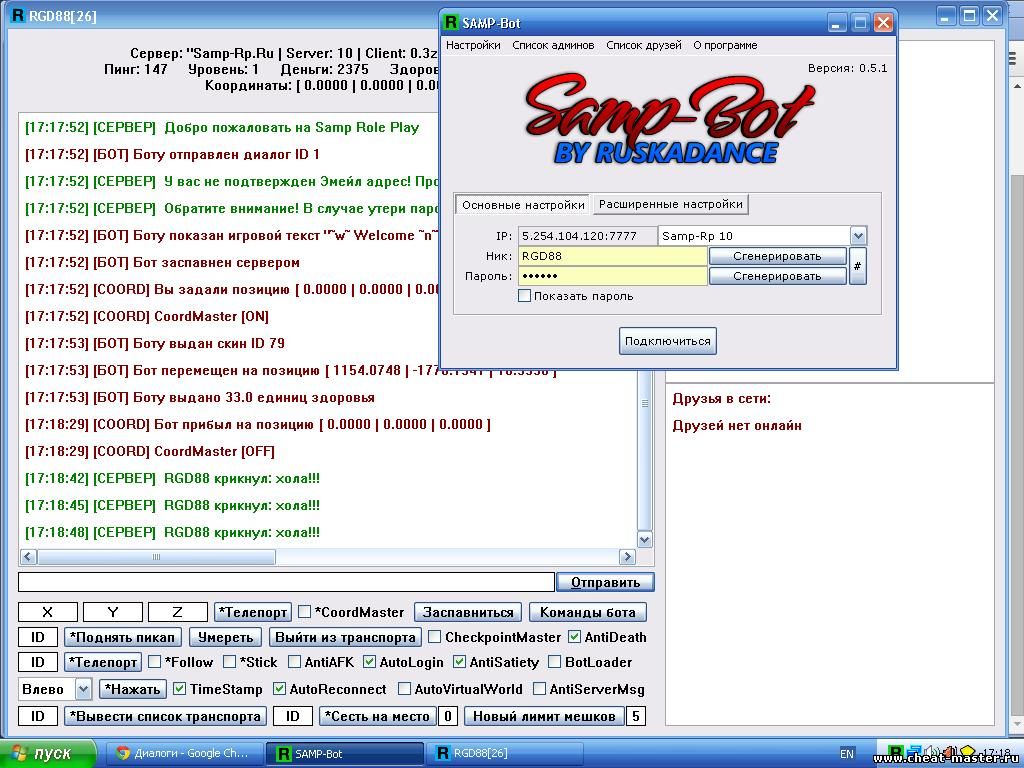Click the Y coordinate field

(x=112, y=612)
